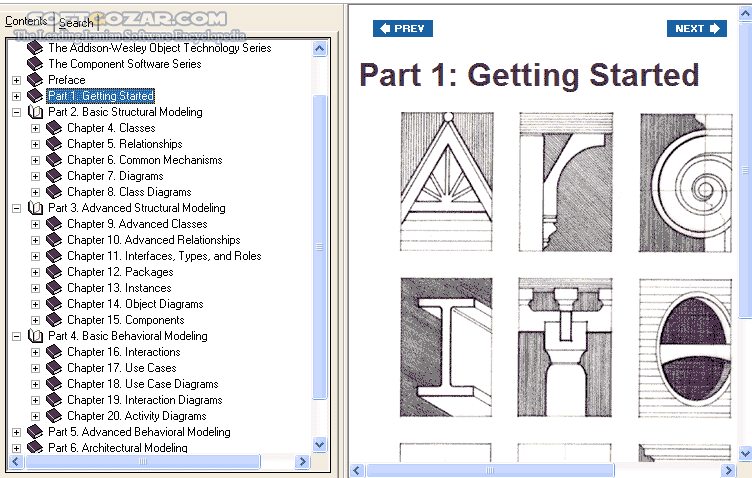Click the open book icon for Part 3
Screen dimensions: 752x478
(36, 208)
